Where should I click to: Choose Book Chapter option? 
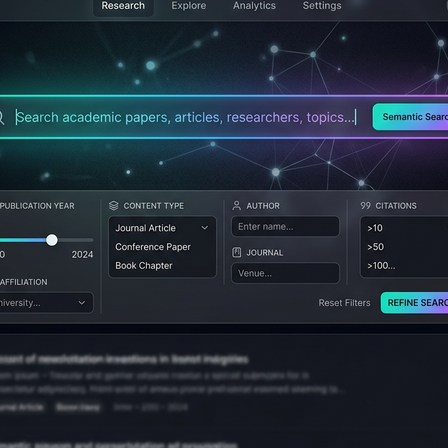click(x=144, y=266)
